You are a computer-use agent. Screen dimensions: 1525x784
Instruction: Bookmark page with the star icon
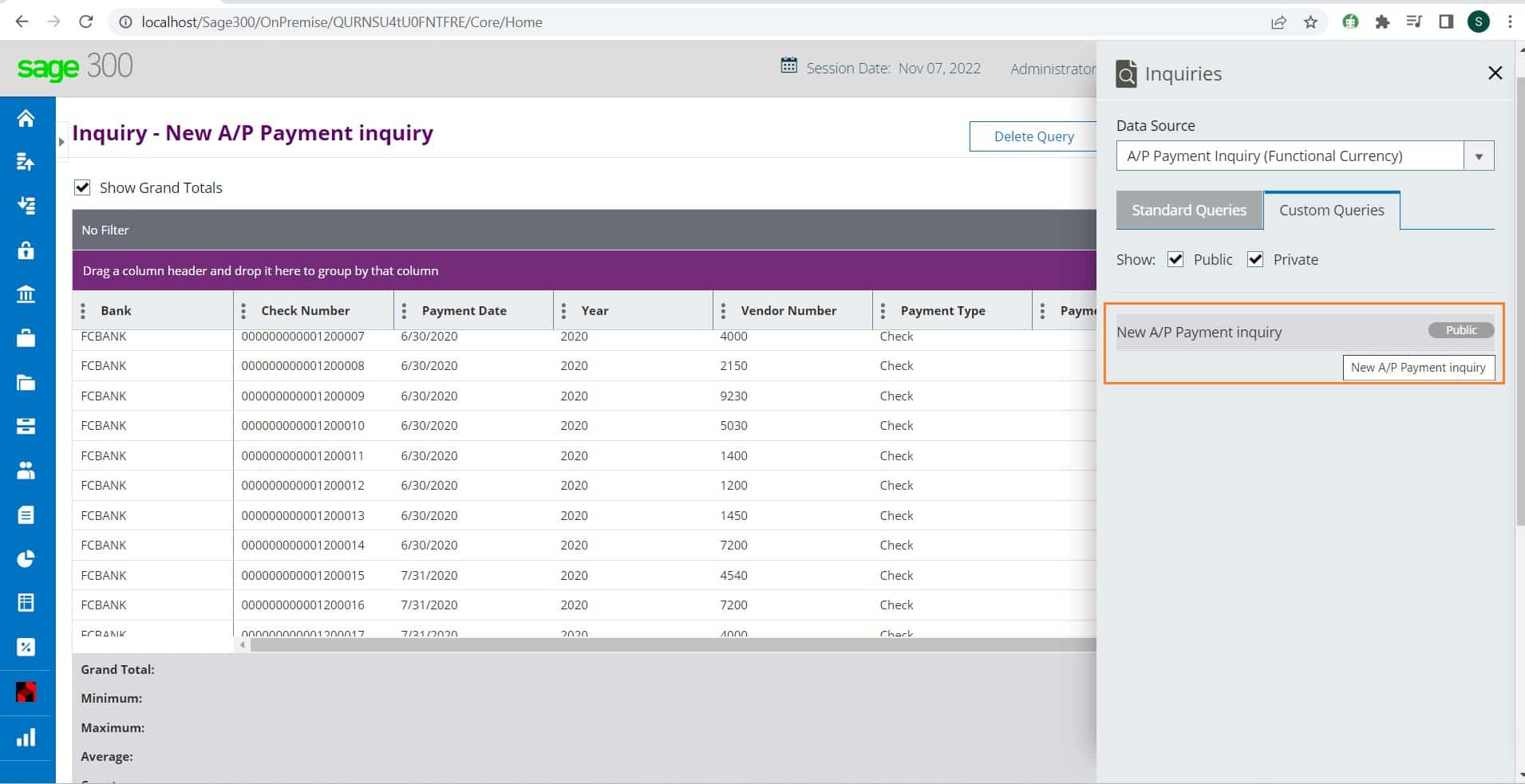coord(1310,22)
